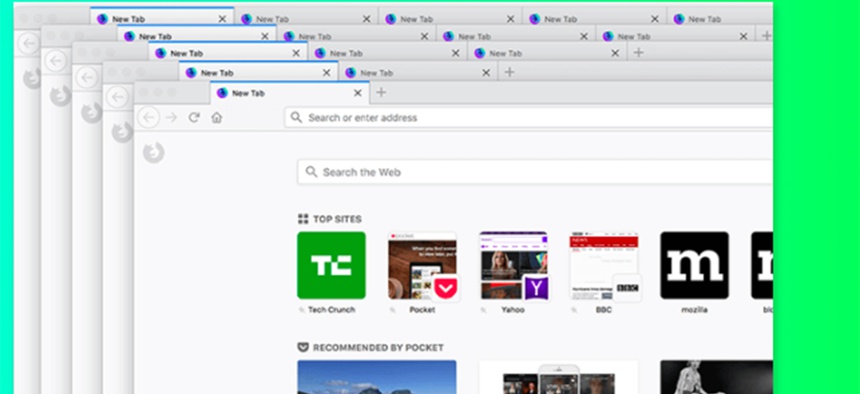Click the Pocket badge icon on the Pocket tile
Viewport: 860px width, 394px height.
point(445,288)
